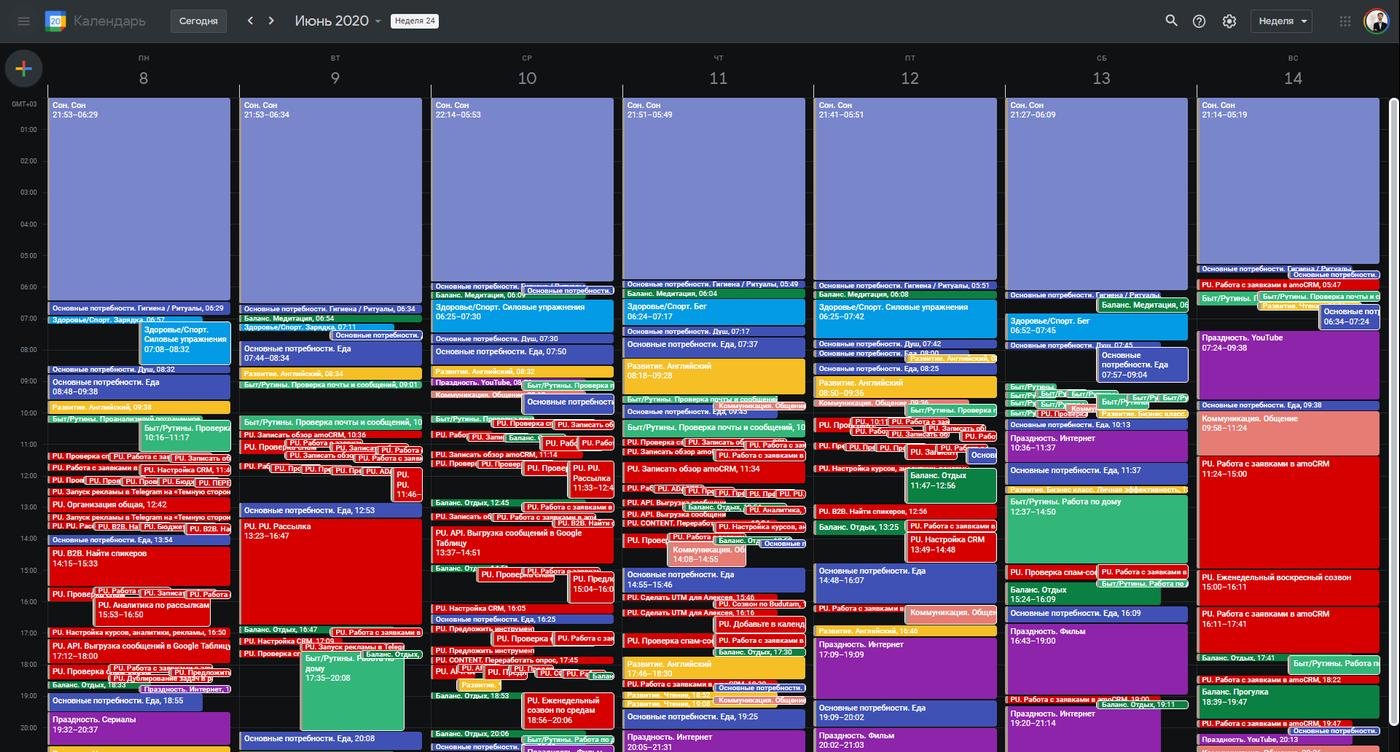Open Праздность. YouTube event on Sunday

point(1287,366)
